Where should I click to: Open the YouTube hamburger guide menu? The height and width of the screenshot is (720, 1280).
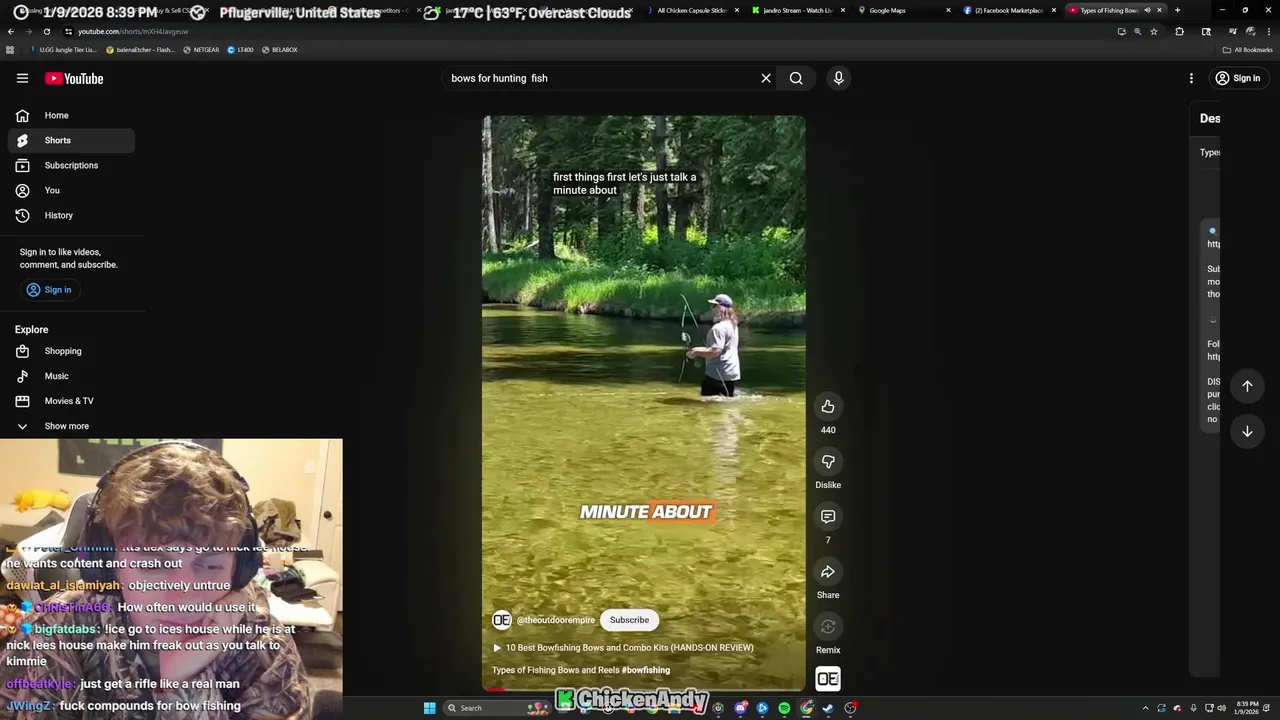[x=22, y=78]
